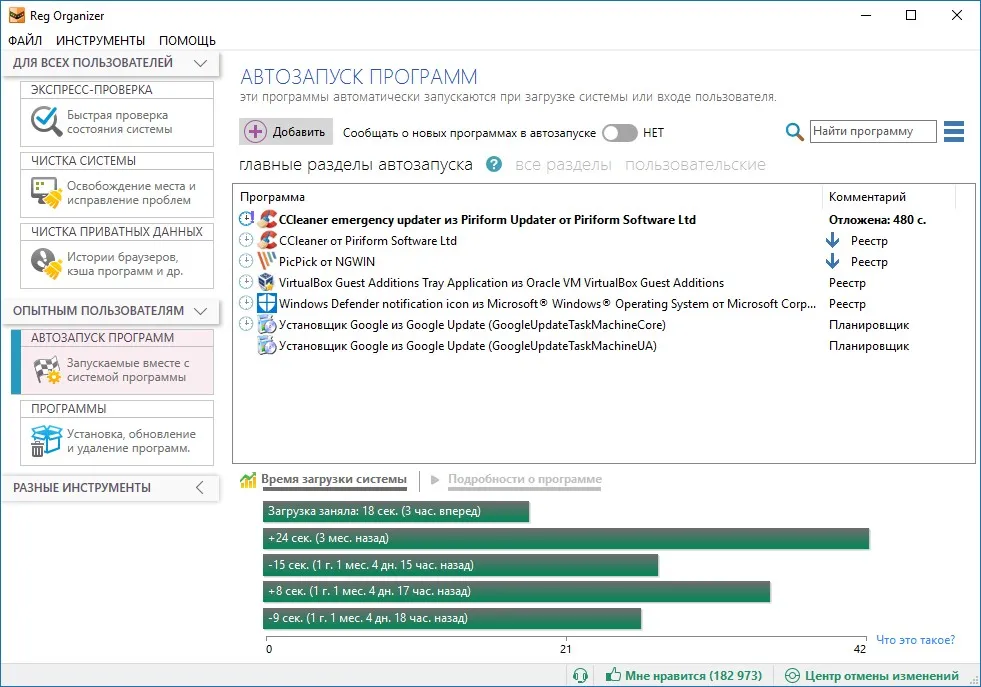Click the 'Найти программу' search field
The width and height of the screenshot is (981, 687).
[x=873, y=131]
